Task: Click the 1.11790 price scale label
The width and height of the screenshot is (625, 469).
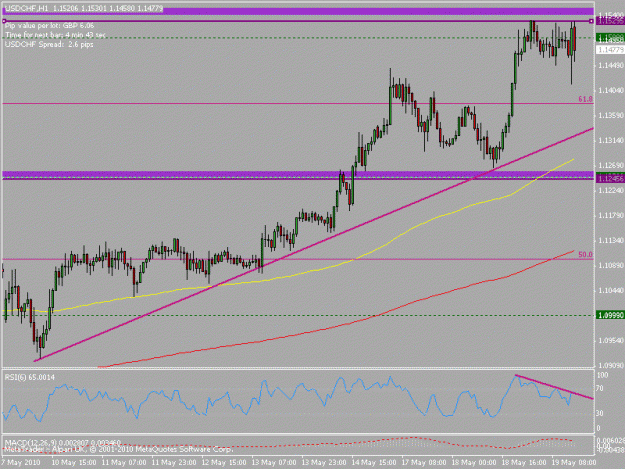Action: click(611, 215)
